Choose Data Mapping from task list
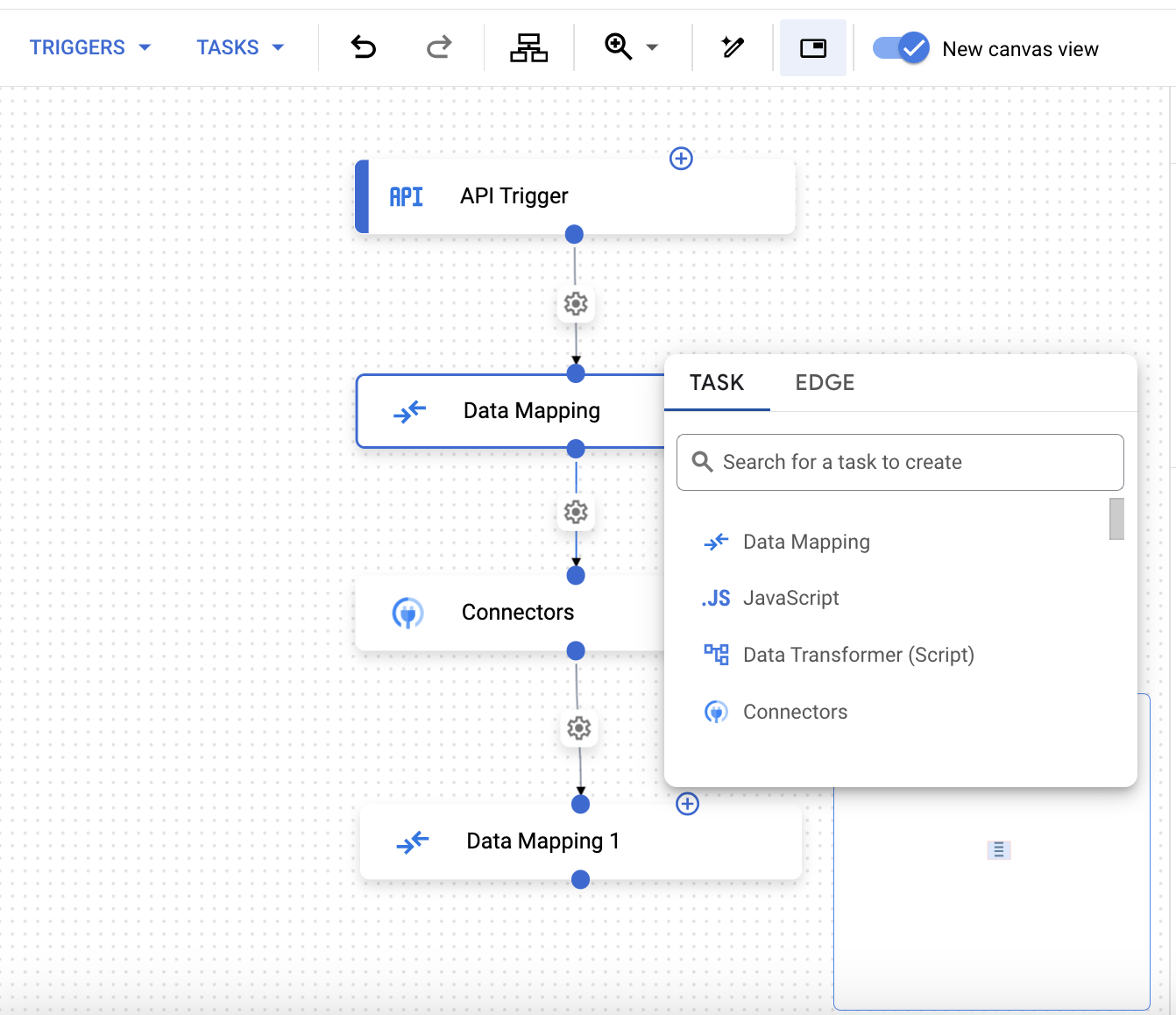 887,542
